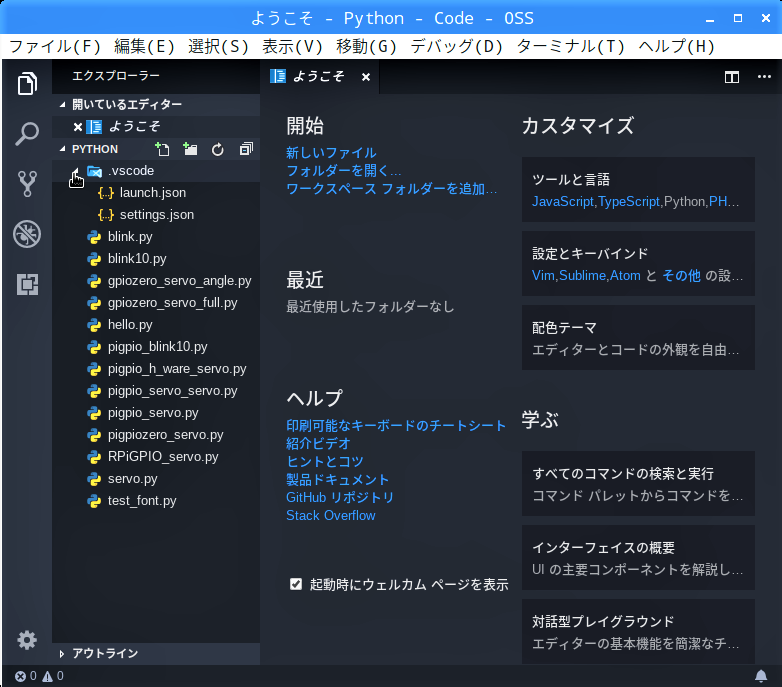
Task: Open the Search view in activity bar
Action: coord(27,134)
